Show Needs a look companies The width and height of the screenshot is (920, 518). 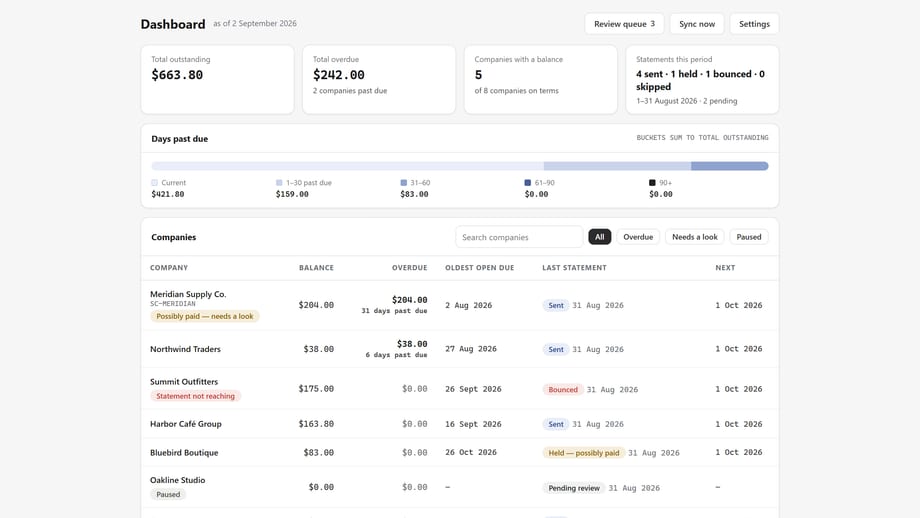694,237
